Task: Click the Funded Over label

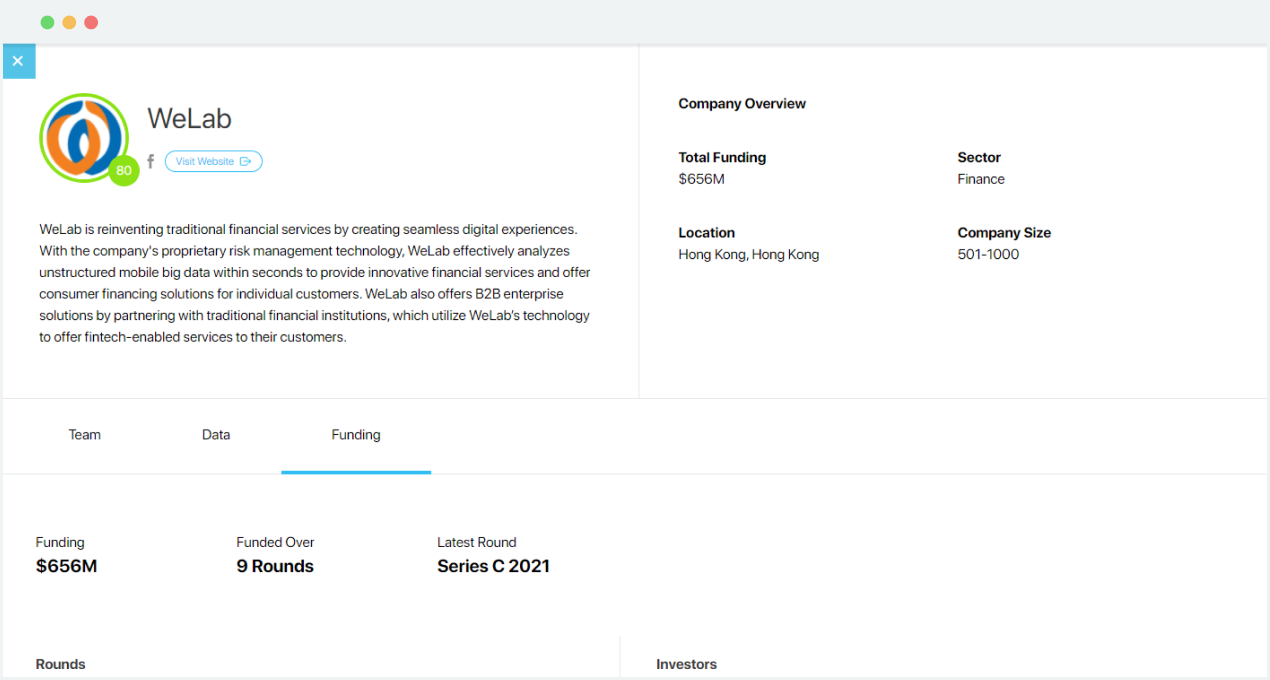Action: tap(275, 542)
